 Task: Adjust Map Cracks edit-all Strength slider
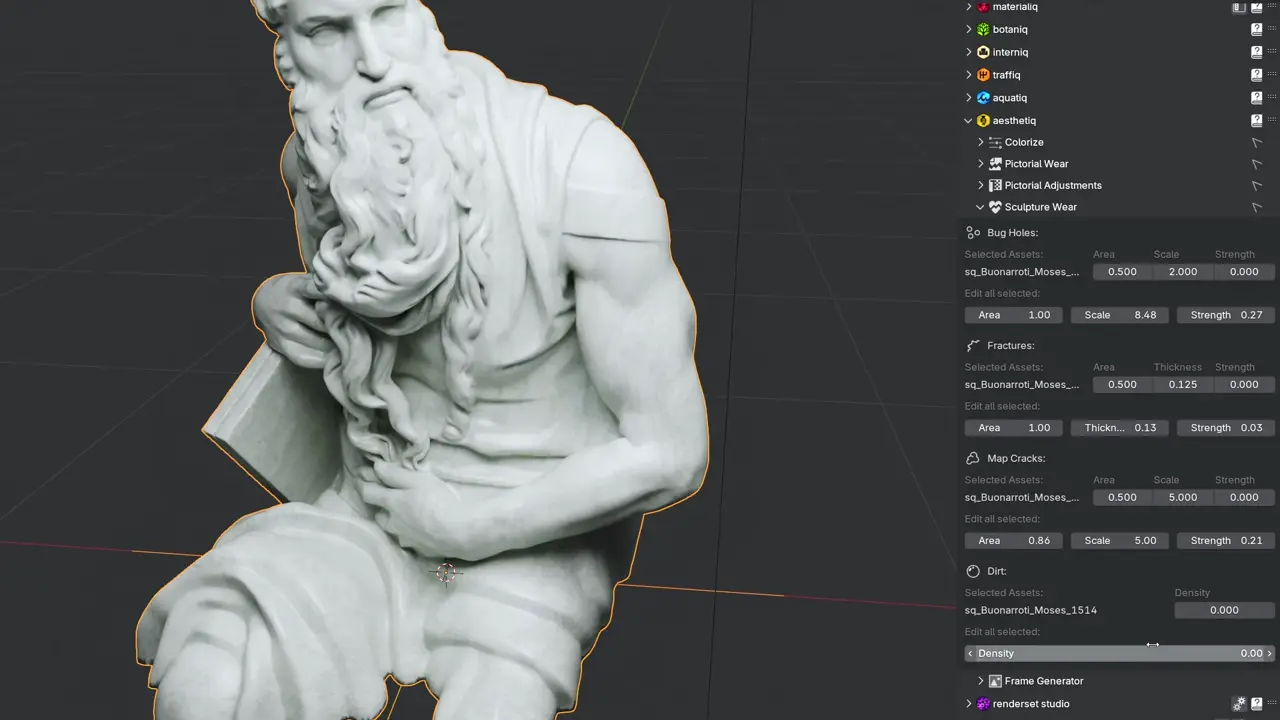pos(1226,541)
